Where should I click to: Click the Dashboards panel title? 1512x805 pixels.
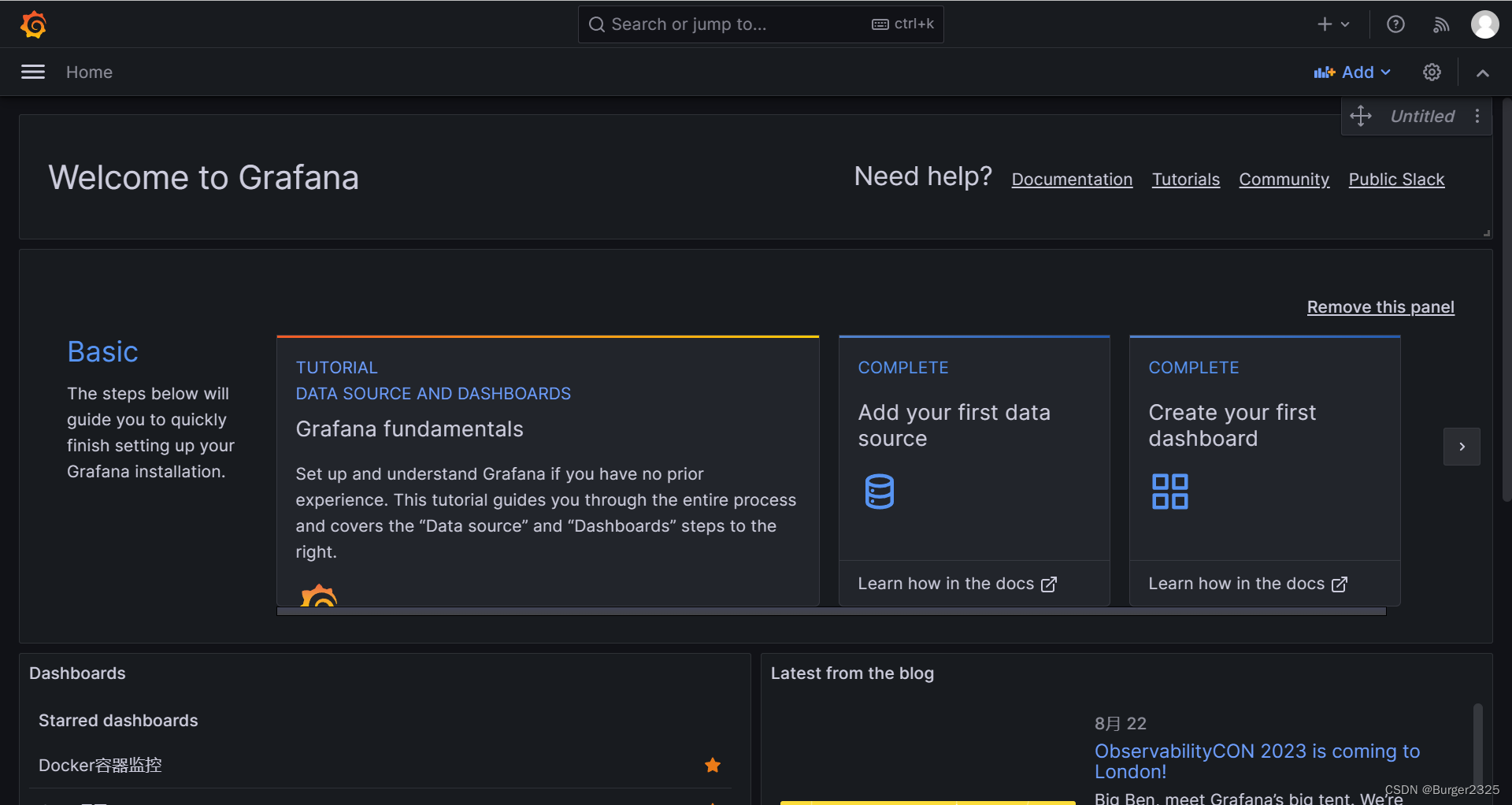tap(77, 673)
